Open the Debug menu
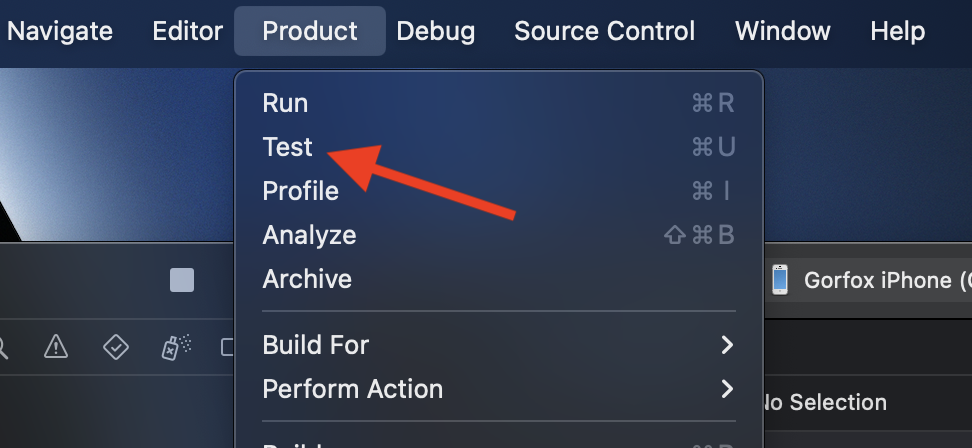Image resolution: width=972 pixels, height=448 pixels. click(435, 31)
